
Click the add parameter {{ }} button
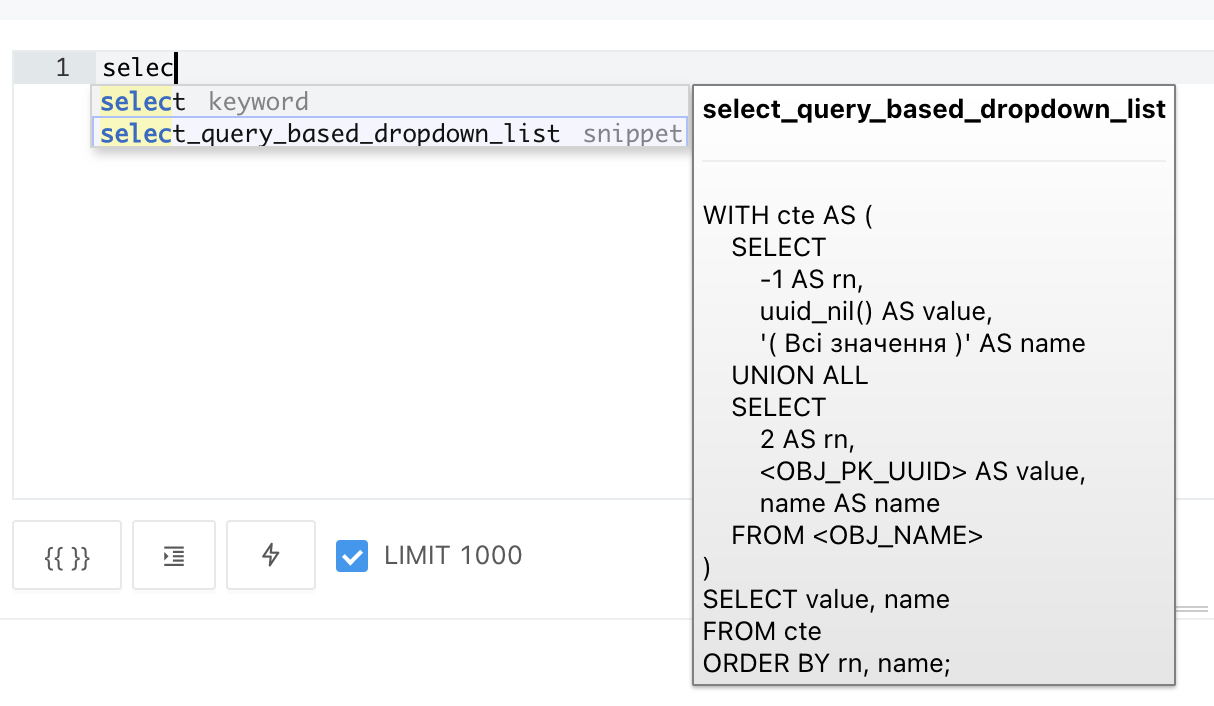point(67,555)
